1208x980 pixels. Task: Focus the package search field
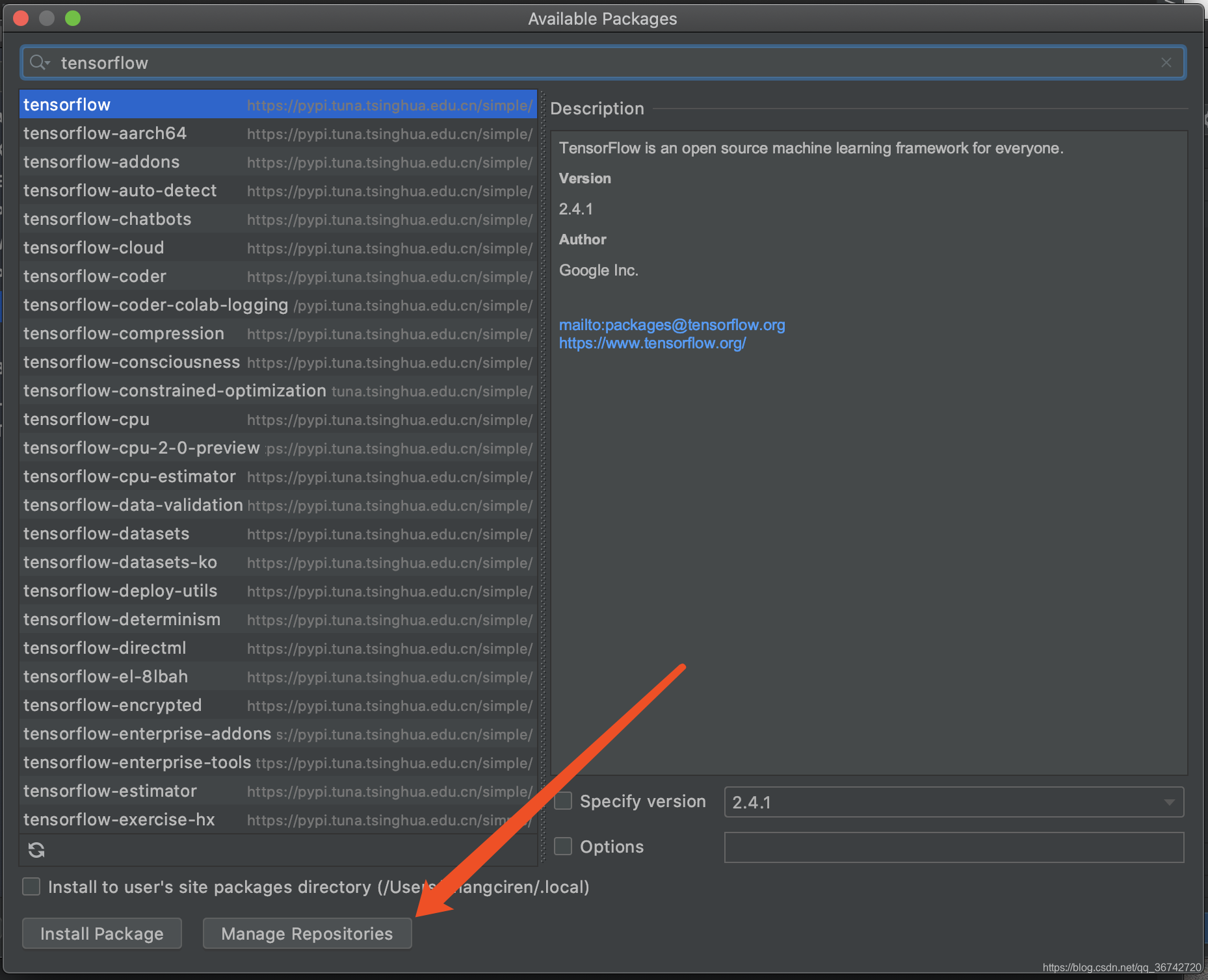pyautogui.click(x=603, y=62)
